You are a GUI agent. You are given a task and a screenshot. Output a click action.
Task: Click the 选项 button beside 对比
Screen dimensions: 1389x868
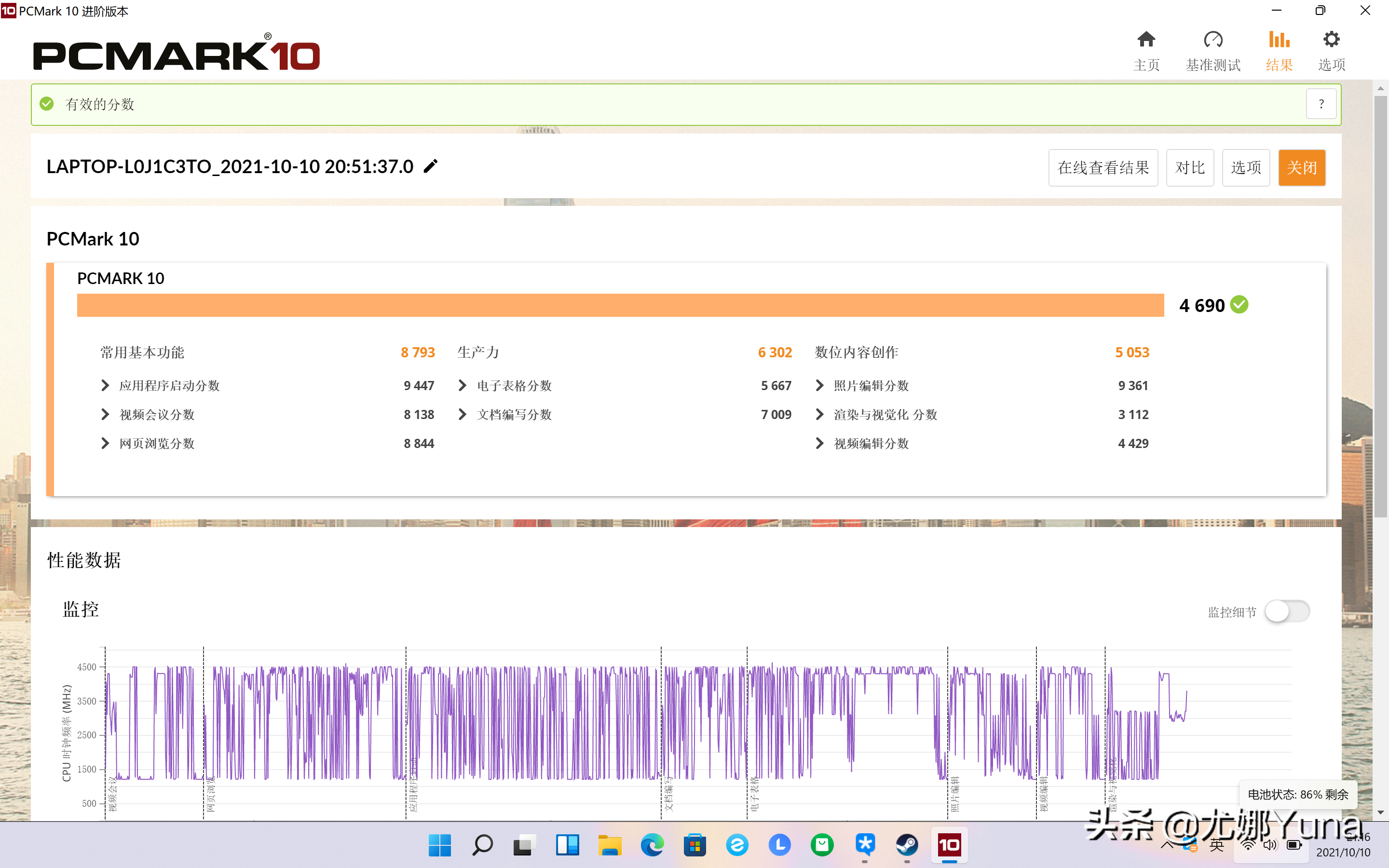click(x=1246, y=168)
